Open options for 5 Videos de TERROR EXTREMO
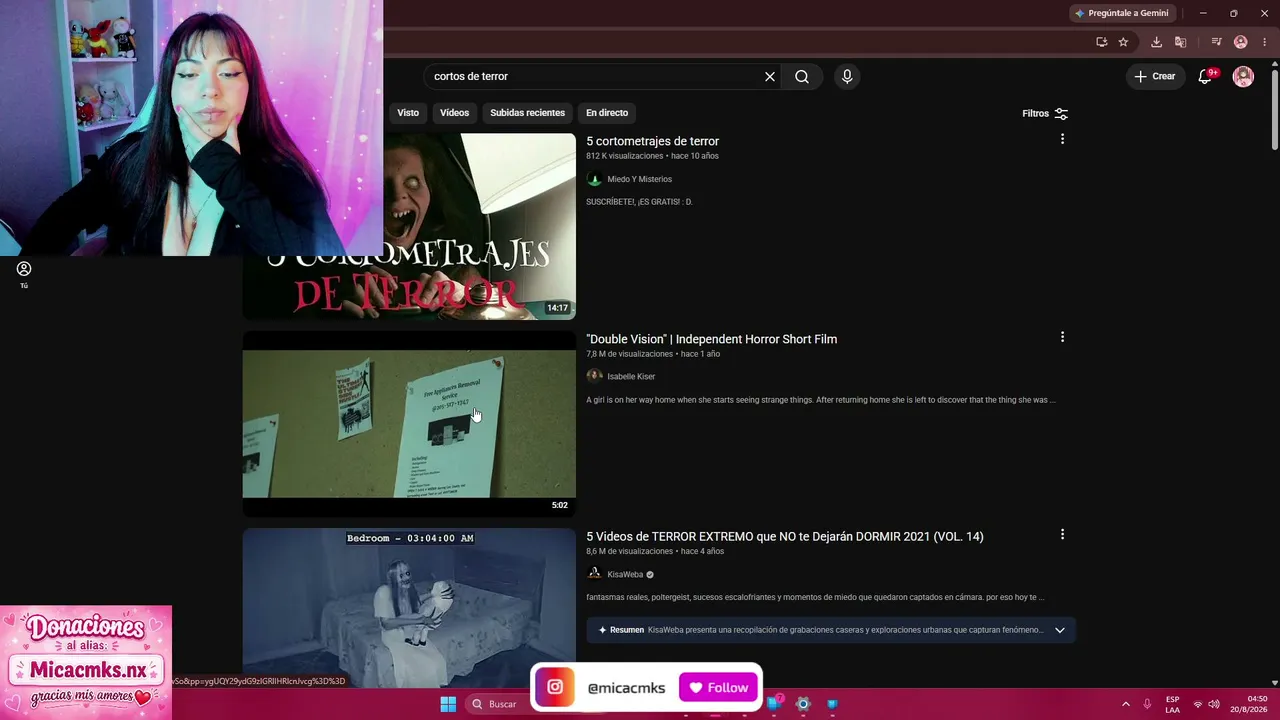Image resolution: width=1280 pixels, height=720 pixels. click(x=1062, y=535)
